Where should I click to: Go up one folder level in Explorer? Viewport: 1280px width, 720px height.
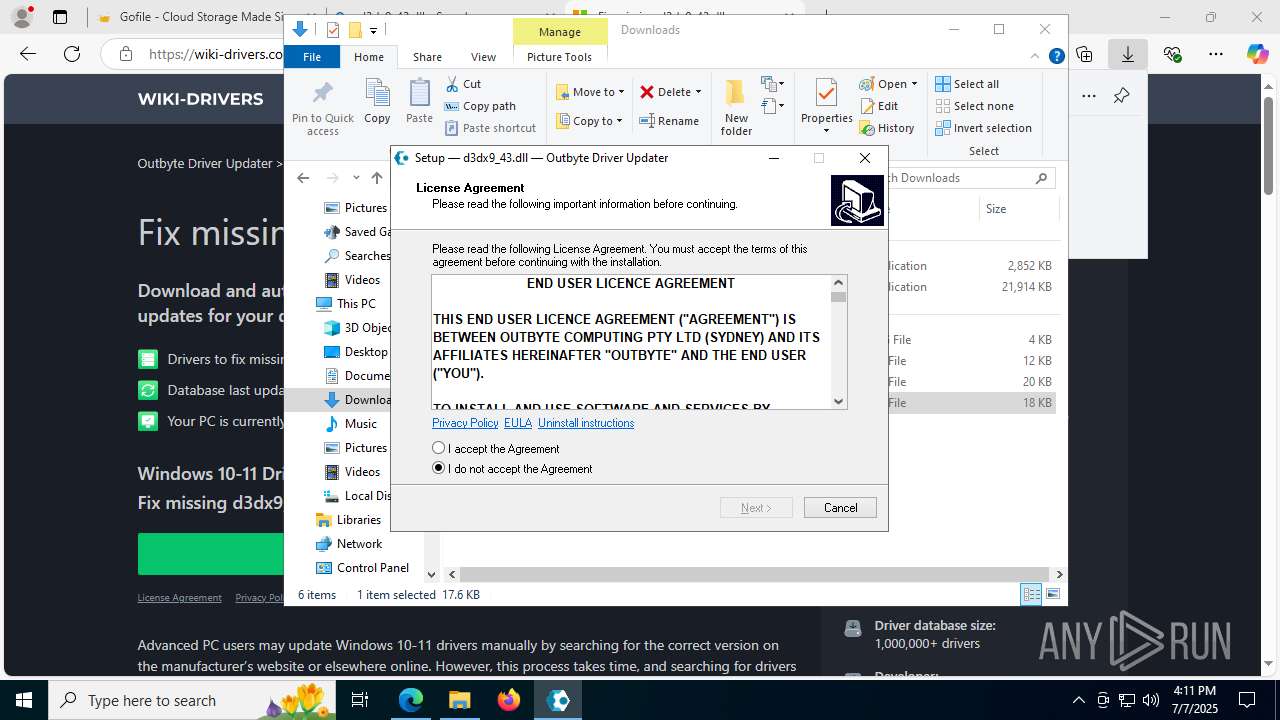(x=376, y=178)
